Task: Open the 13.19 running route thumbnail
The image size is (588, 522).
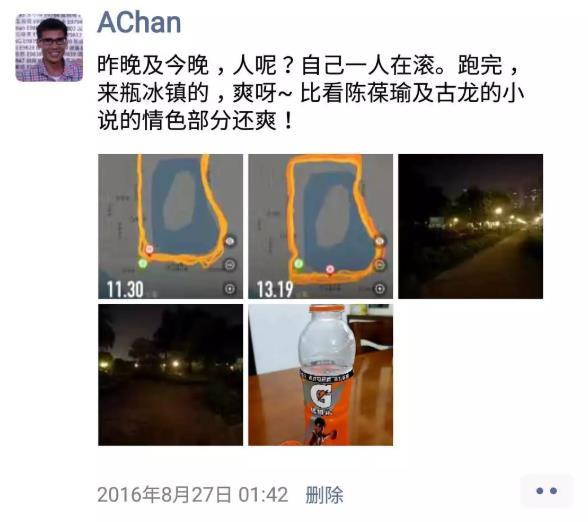Action: pos(321,226)
